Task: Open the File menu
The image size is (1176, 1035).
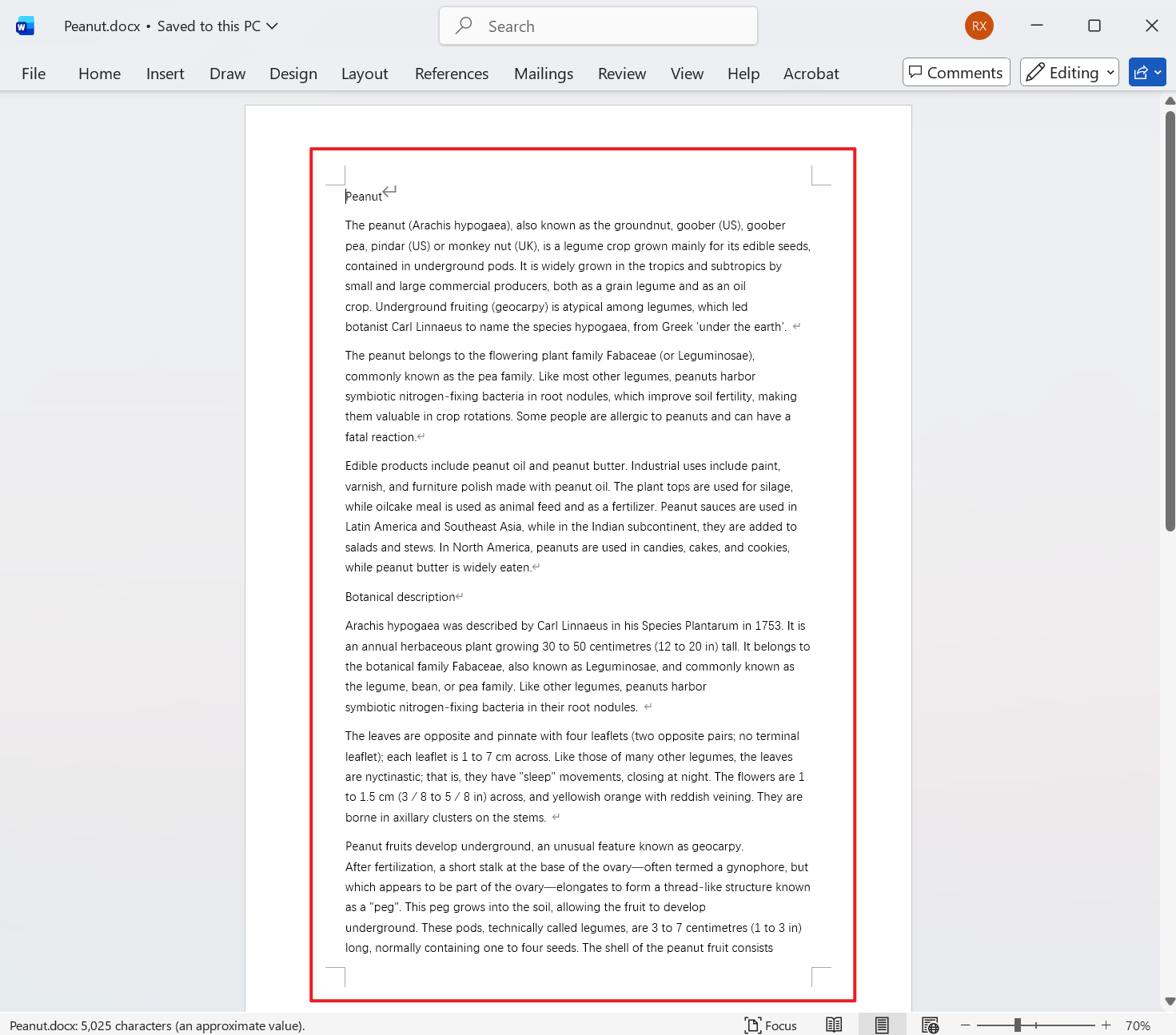Action: (x=33, y=73)
